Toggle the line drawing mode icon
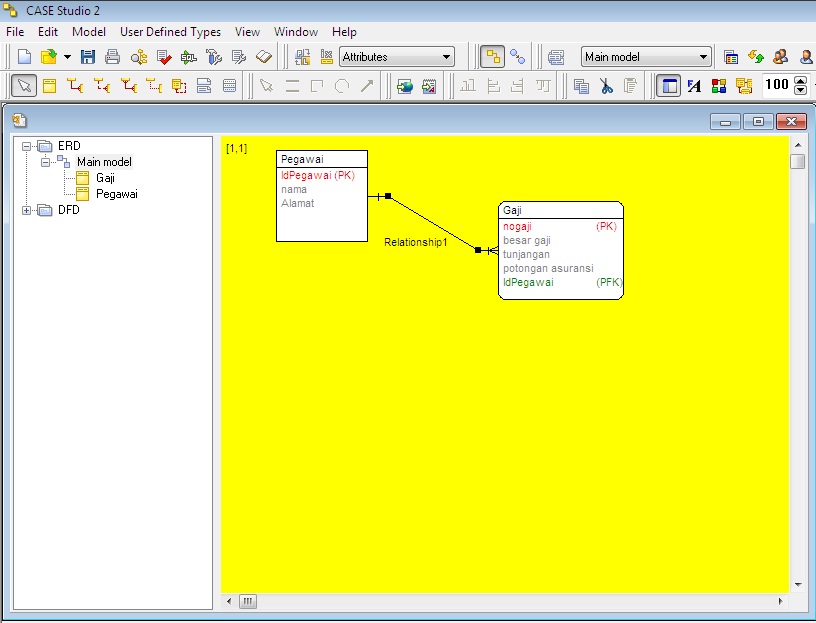Screen dimensions: 816x623 [292, 85]
